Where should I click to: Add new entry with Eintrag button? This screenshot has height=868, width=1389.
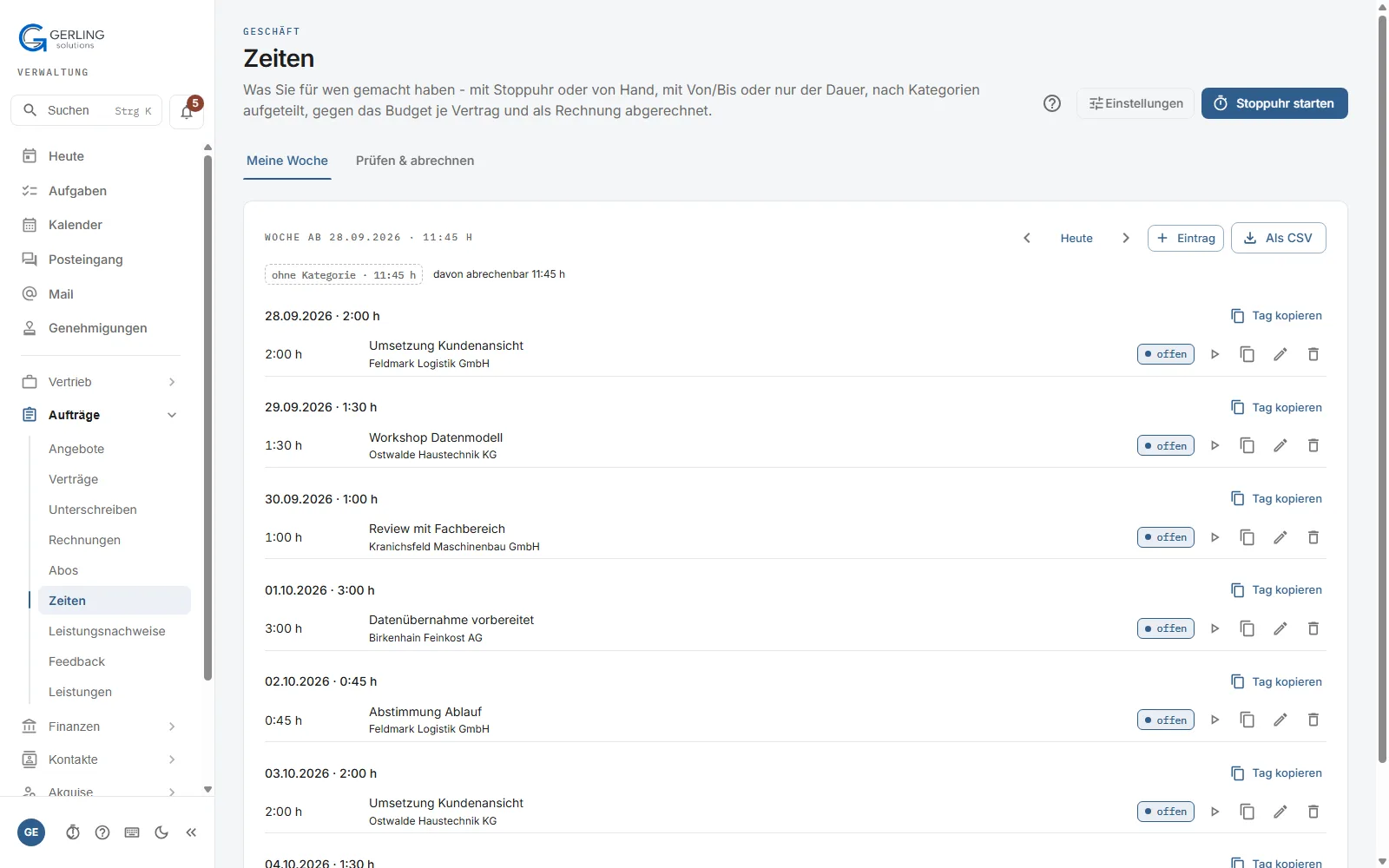[1186, 238]
